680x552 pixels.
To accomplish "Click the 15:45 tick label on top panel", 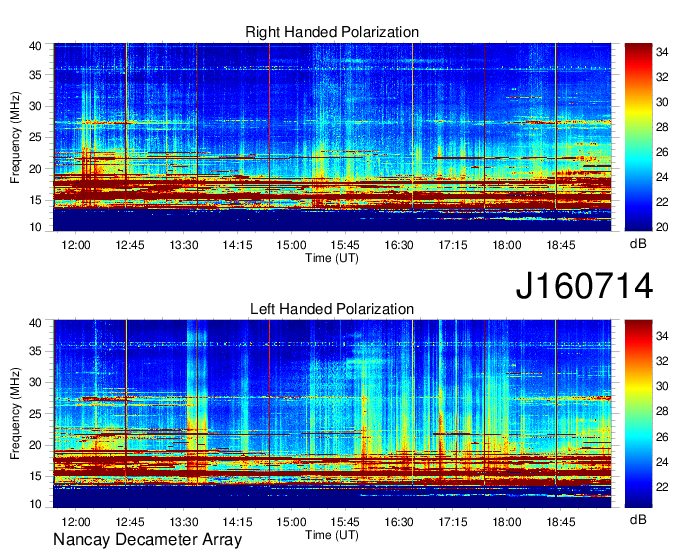I will pos(345,245).
